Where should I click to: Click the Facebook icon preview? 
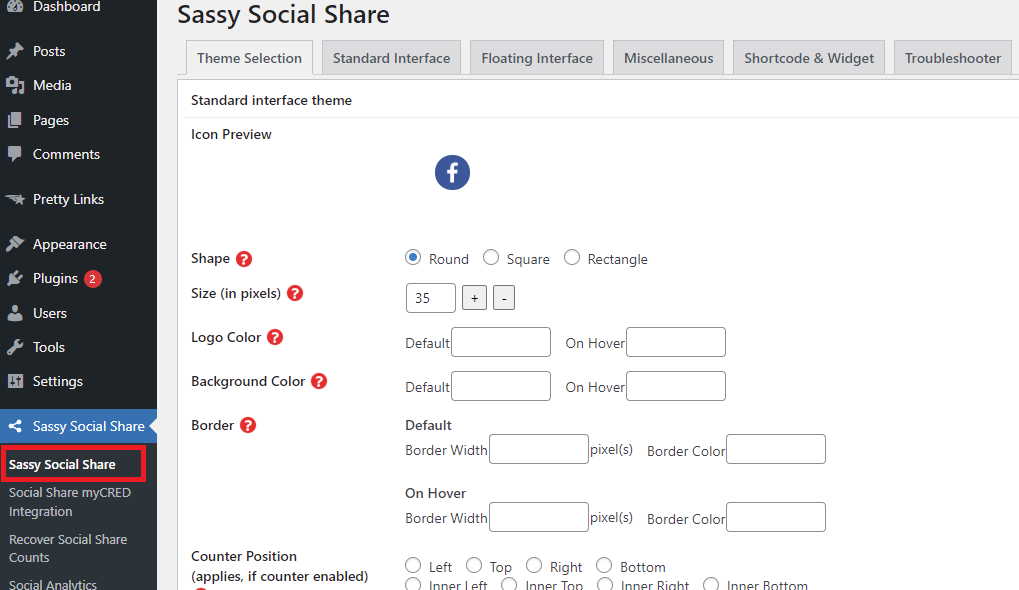[452, 172]
